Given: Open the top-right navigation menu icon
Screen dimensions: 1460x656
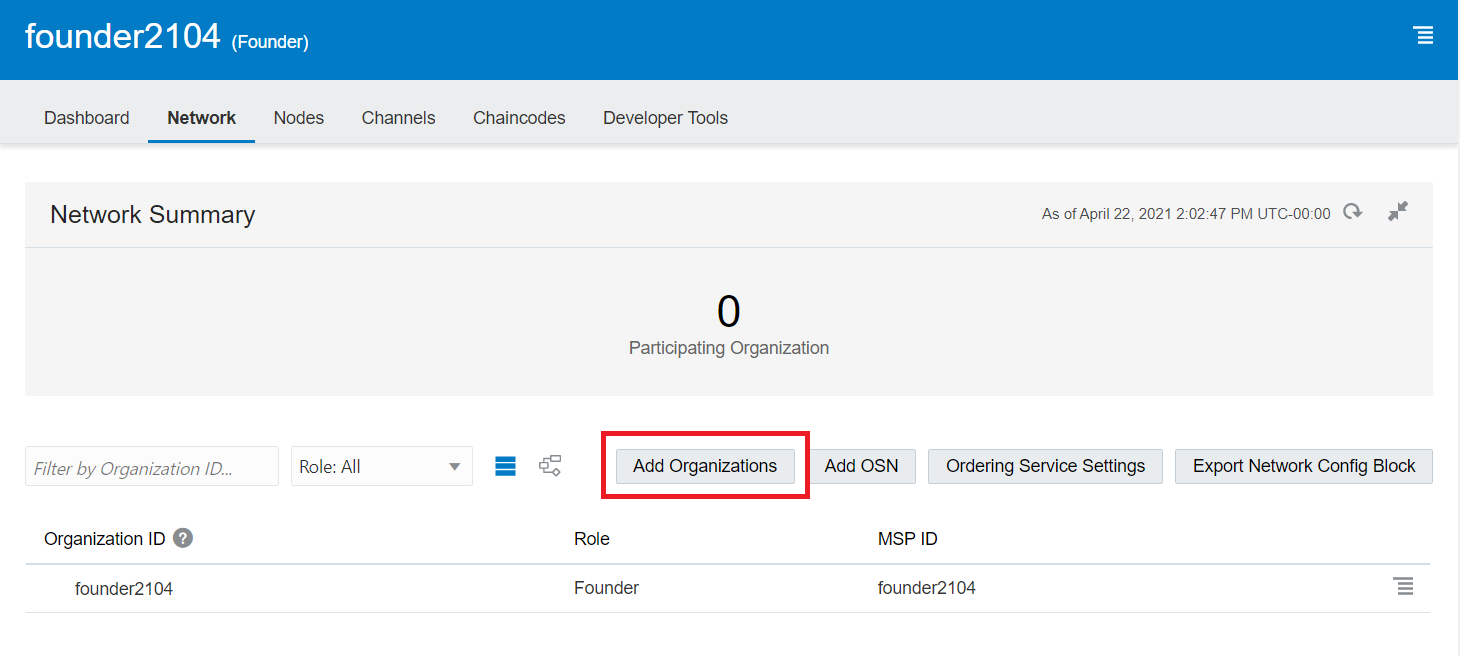Looking at the screenshot, I should tap(1424, 35).
